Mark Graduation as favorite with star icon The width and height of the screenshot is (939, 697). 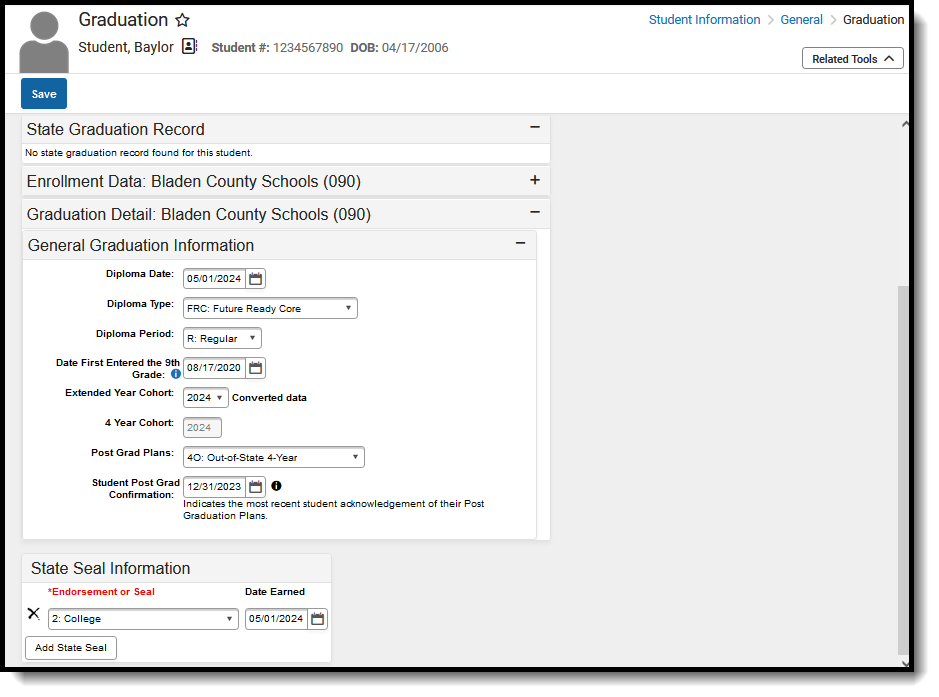(182, 20)
